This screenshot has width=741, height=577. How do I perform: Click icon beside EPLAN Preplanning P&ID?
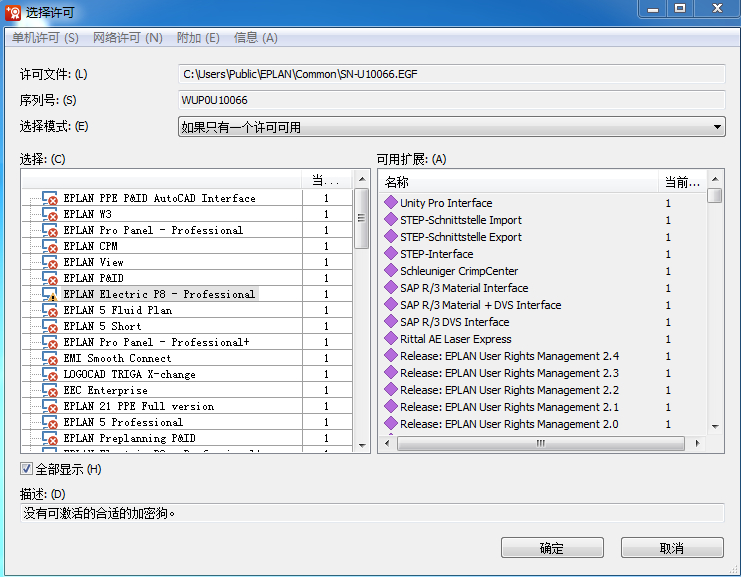[x=50, y=439]
